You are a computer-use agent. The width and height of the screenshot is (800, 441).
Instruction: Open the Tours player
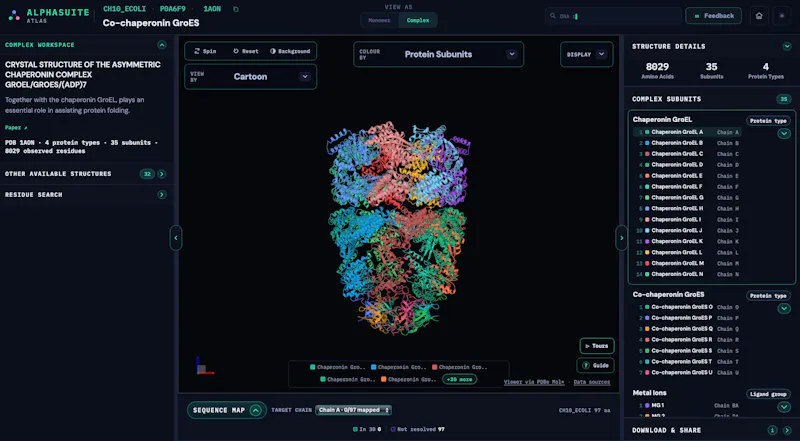click(x=597, y=346)
